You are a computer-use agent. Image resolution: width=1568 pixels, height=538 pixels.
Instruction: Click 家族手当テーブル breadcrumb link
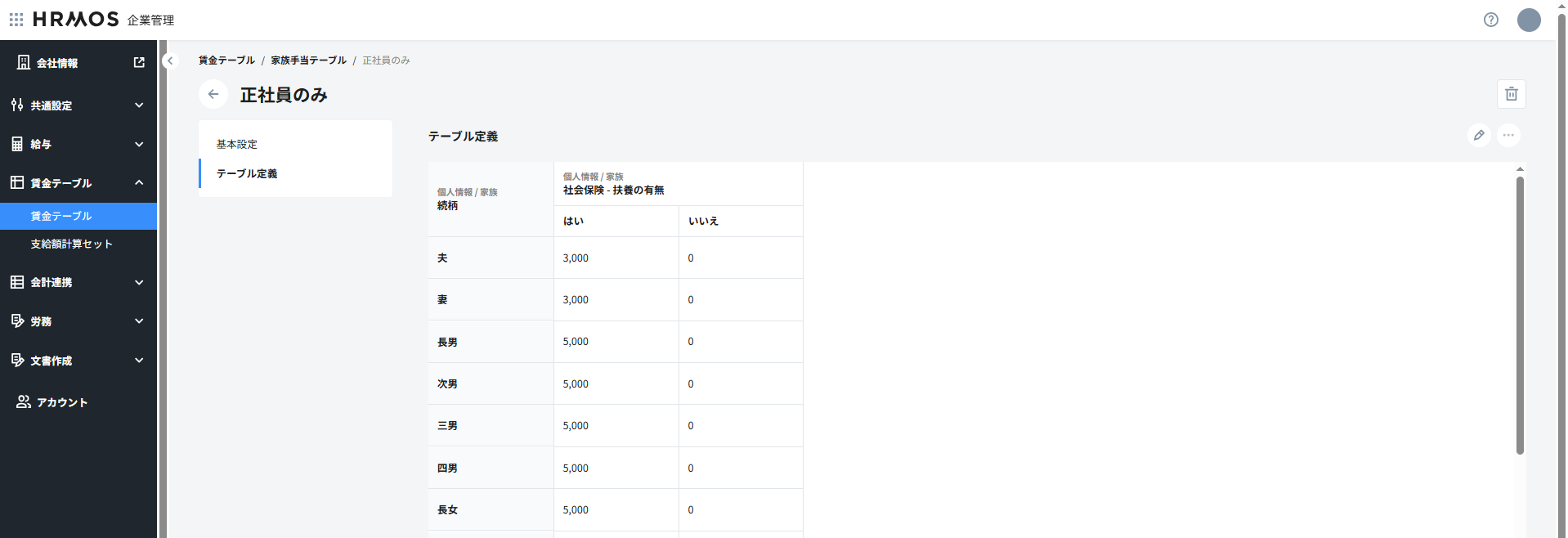pos(308,61)
